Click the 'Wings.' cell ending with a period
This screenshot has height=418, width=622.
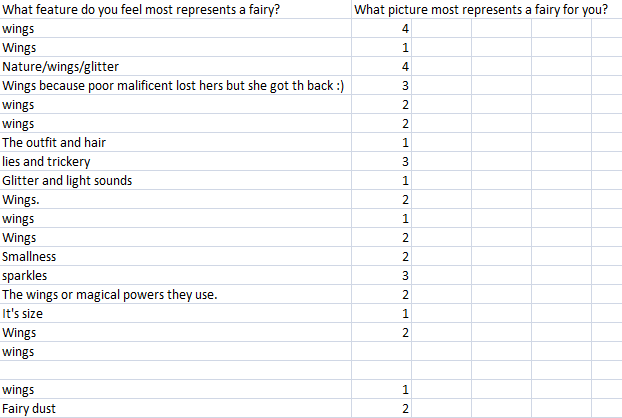click(175, 199)
